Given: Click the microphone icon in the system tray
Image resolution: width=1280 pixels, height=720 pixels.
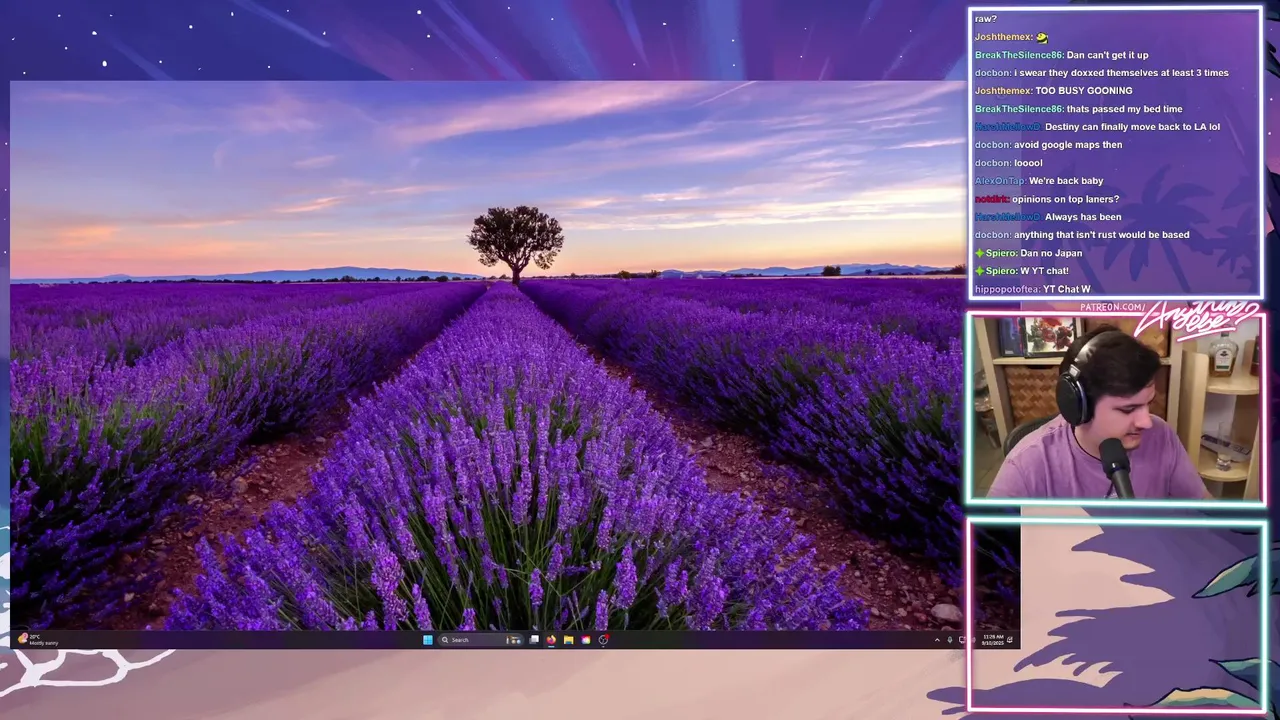Looking at the screenshot, I should 950,640.
